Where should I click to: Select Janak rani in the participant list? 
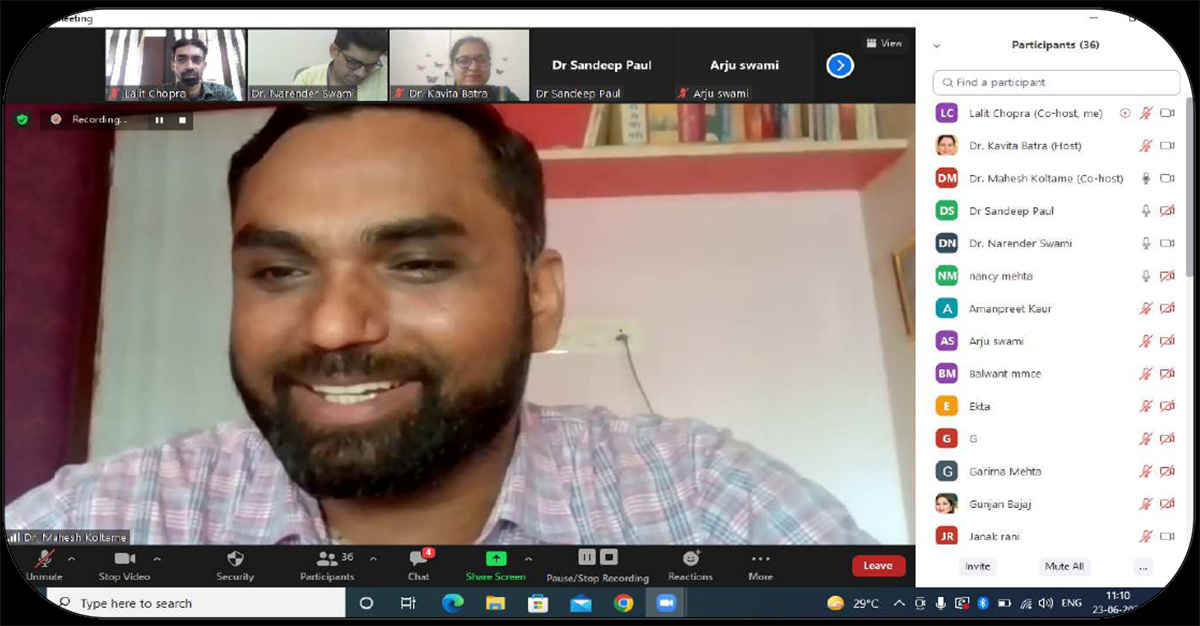(x=1056, y=536)
